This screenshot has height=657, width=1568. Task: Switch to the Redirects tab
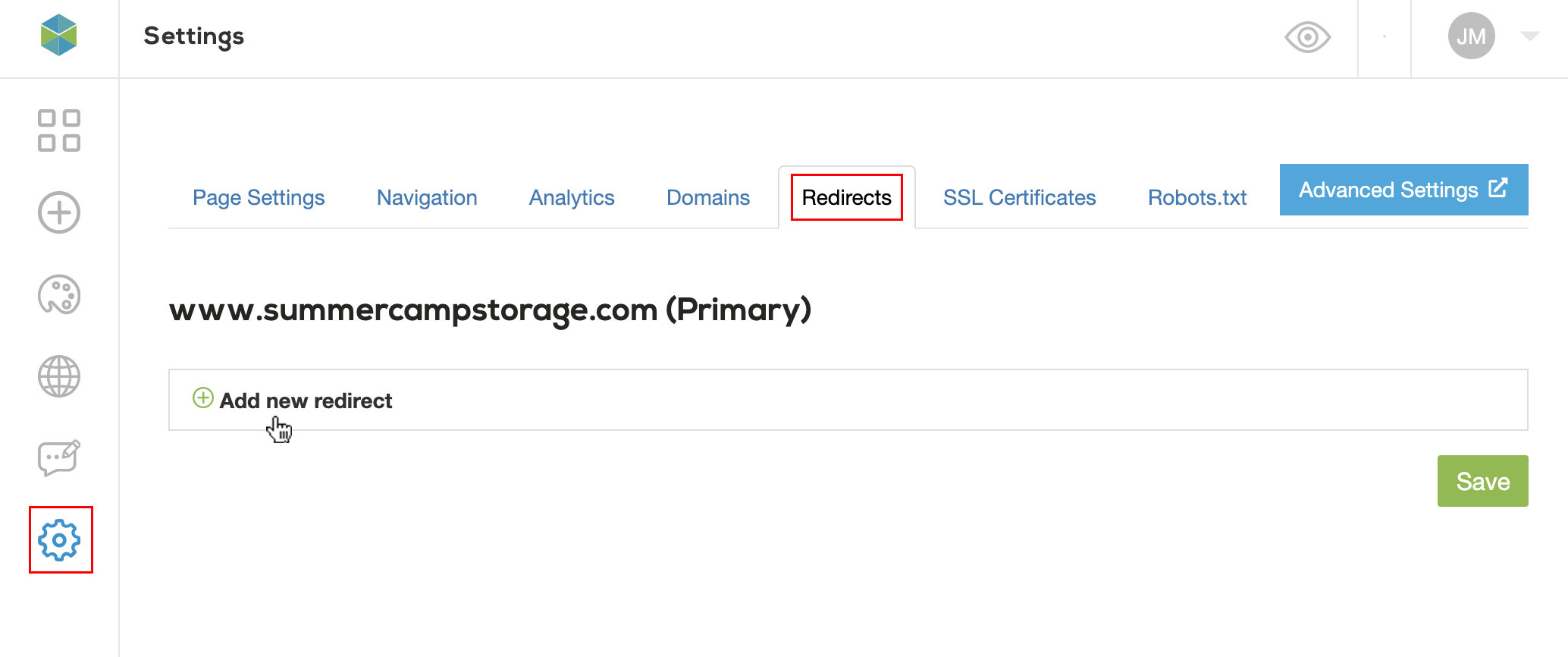tap(846, 197)
